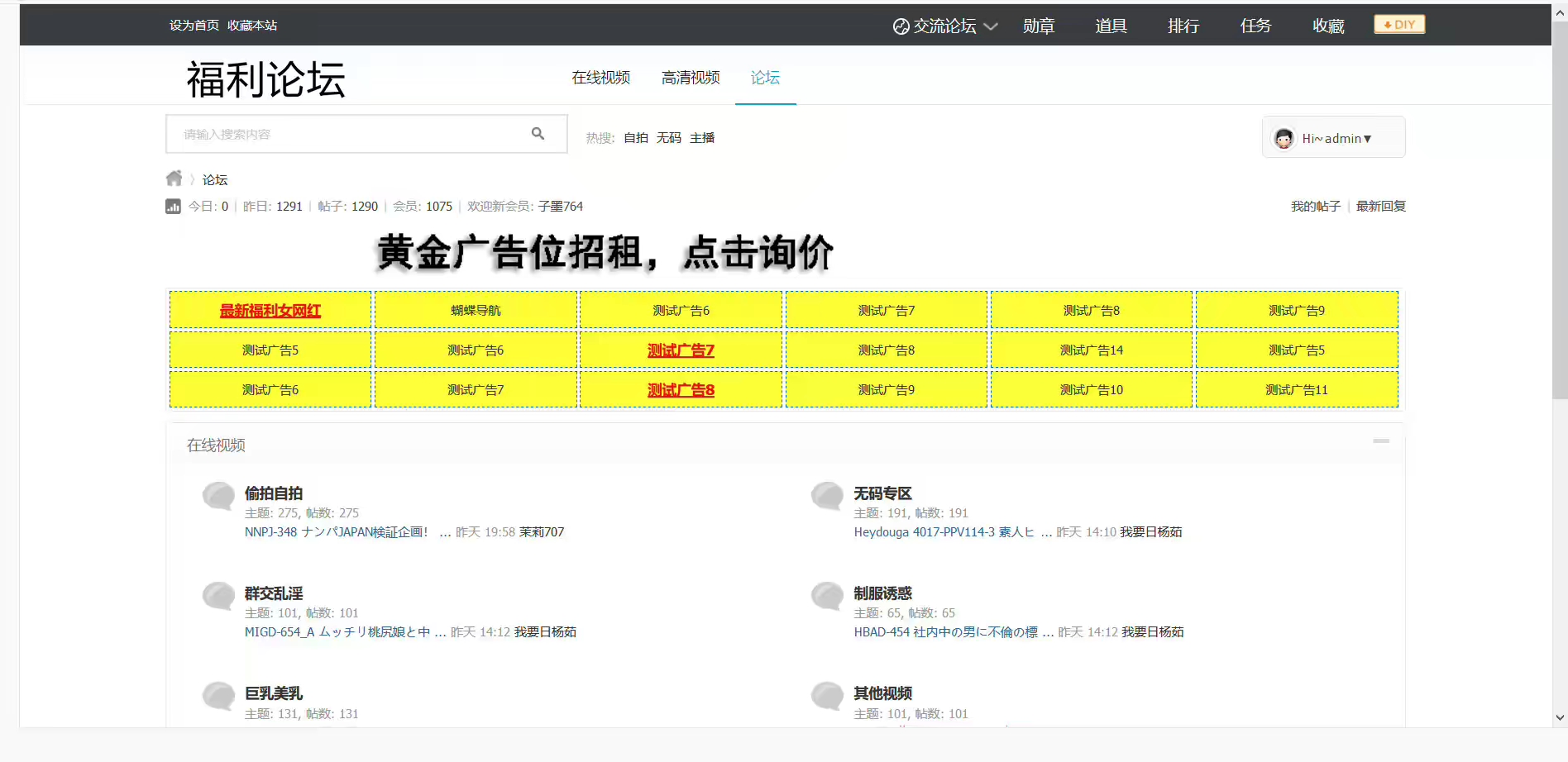Click the vertical scrollbar down arrow
The image size is (1568, 762).
1560,717
